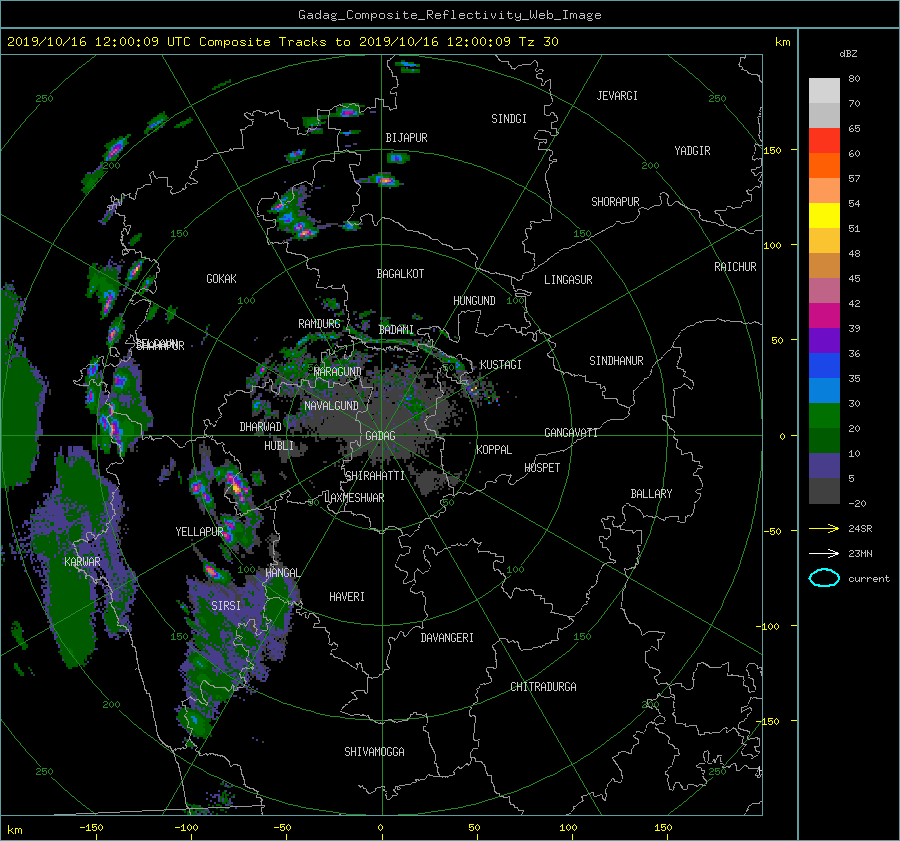Click the RAICHUR city label
The height and width of the screenshot is (841, 900).
[735, 267]
